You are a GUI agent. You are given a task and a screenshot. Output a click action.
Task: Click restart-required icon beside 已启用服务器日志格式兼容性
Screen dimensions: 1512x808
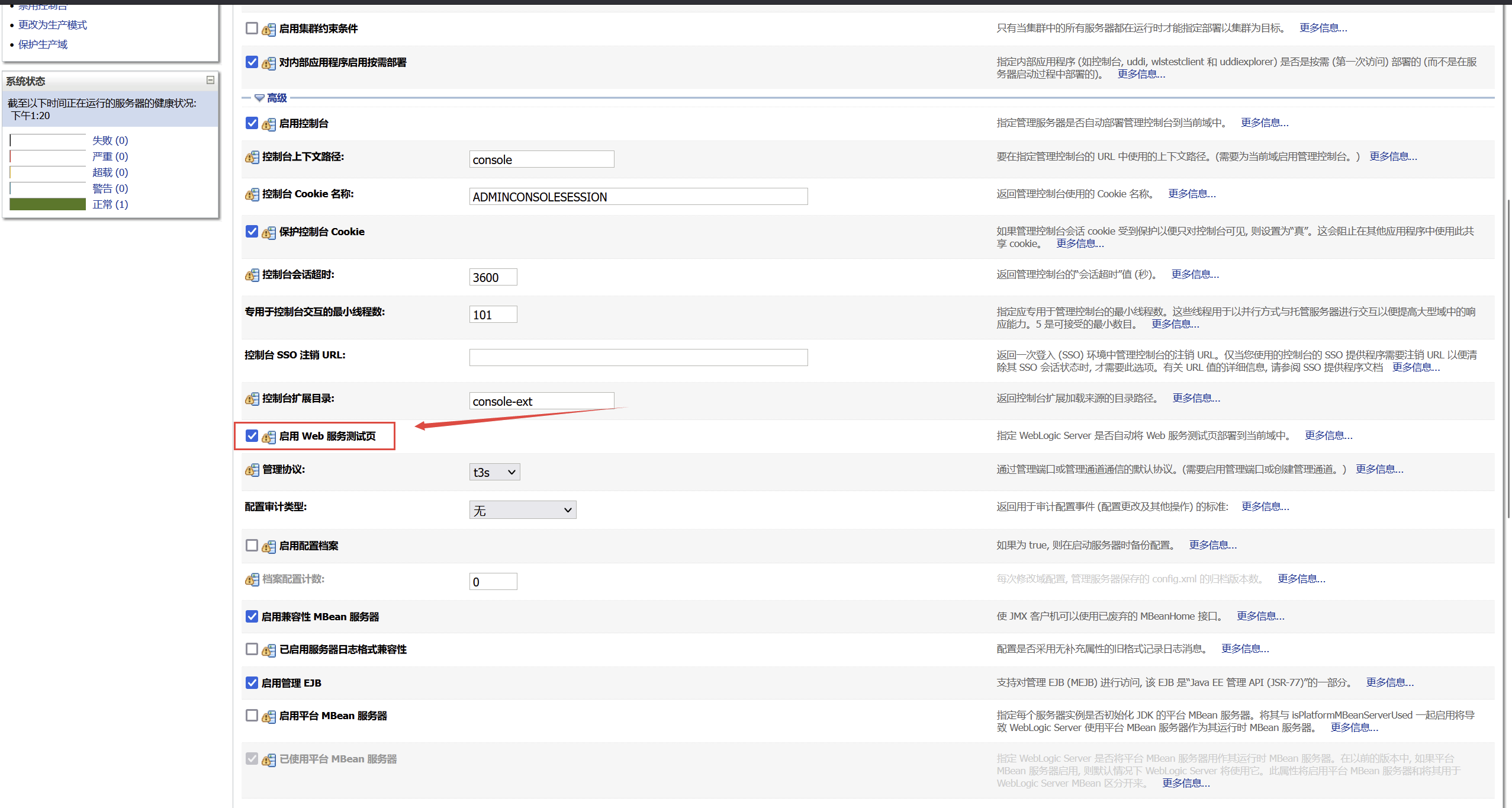(x=269, y=650)
